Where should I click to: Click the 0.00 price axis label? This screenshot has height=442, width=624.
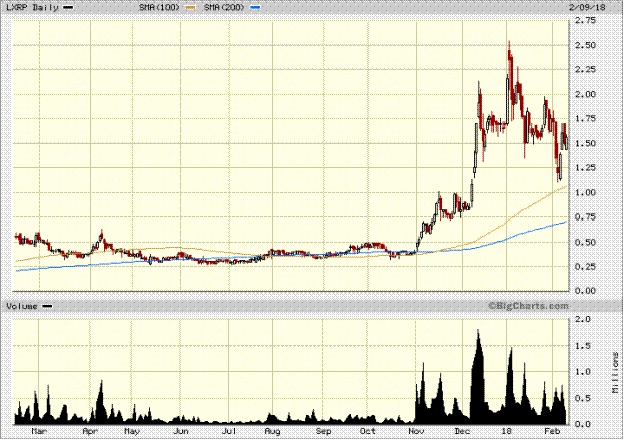pyautogui.click(x=585, y=291)
